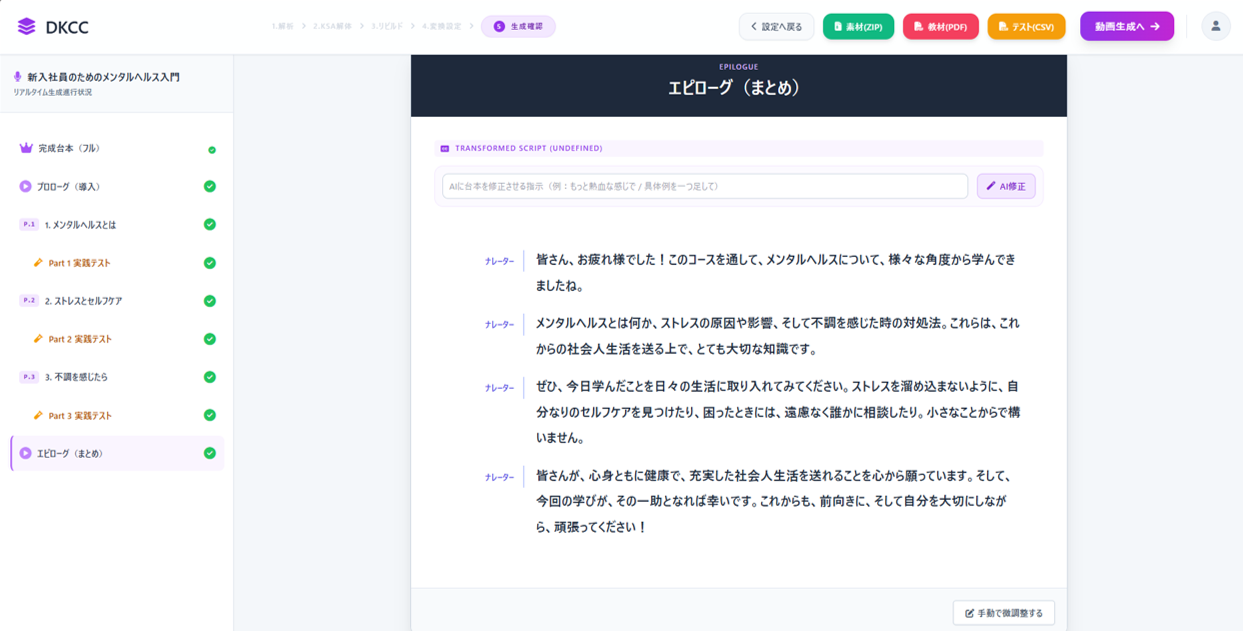
Task: Focus the AI script correction instruction field
Action: pyautogui.click(x=705, y=186)
